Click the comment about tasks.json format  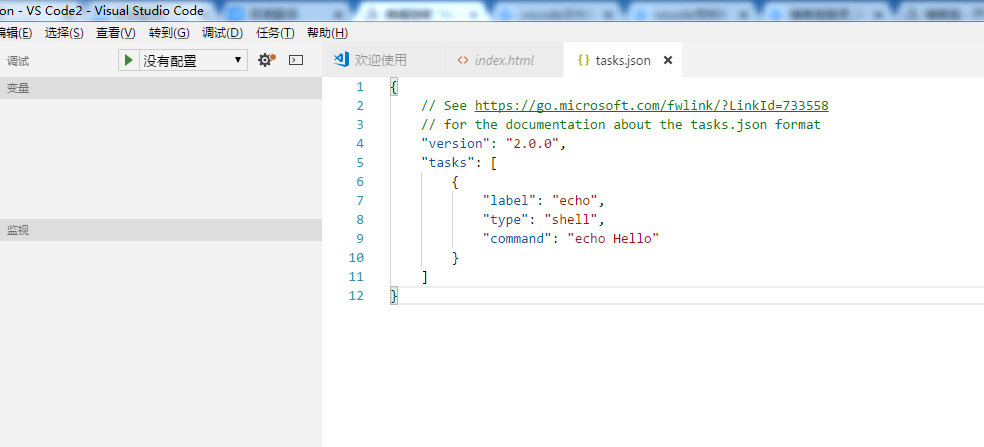coord(621,124)
